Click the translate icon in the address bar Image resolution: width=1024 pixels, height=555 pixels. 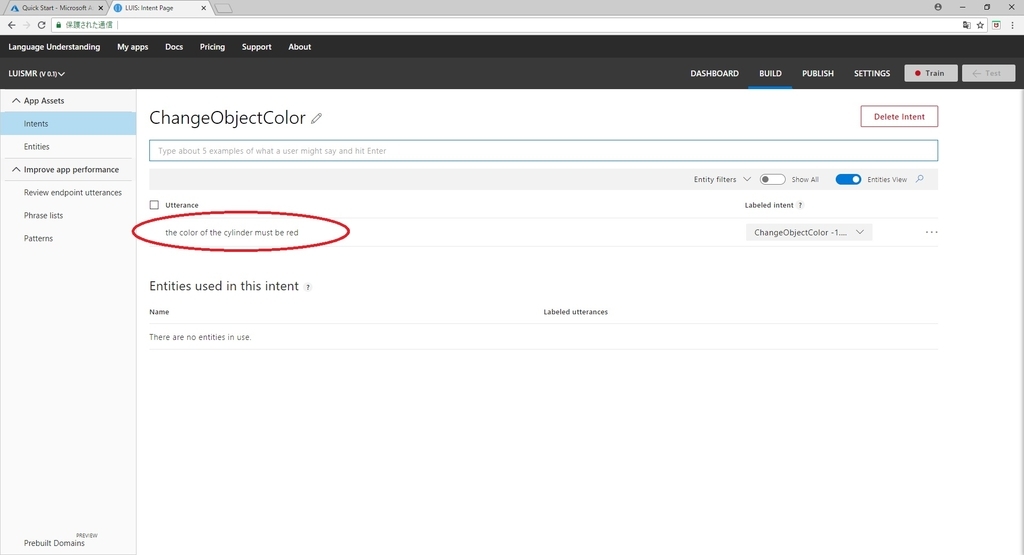click(x=967, y=25)
